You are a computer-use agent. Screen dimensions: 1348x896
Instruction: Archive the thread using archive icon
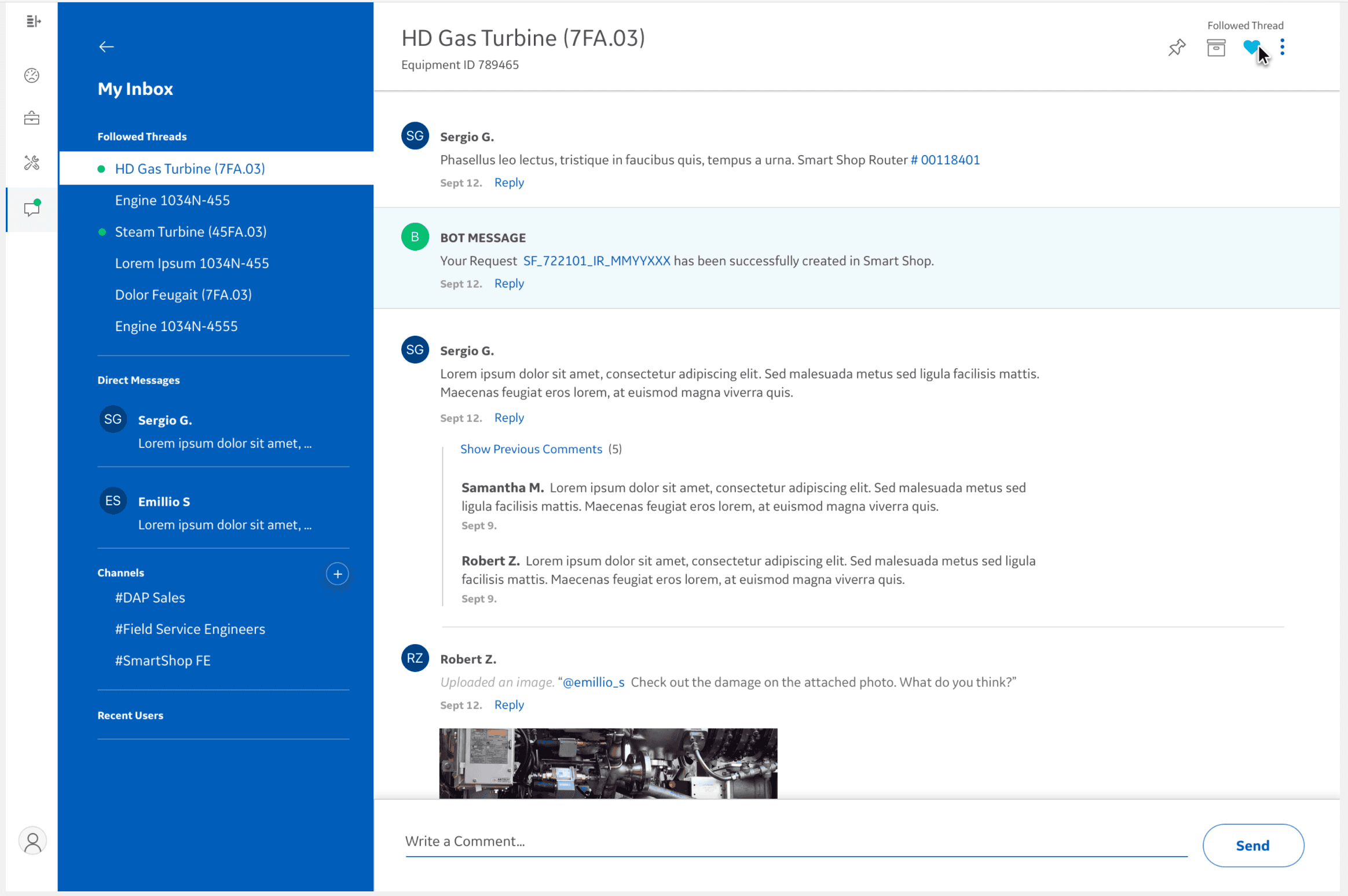pos(1216,47)
